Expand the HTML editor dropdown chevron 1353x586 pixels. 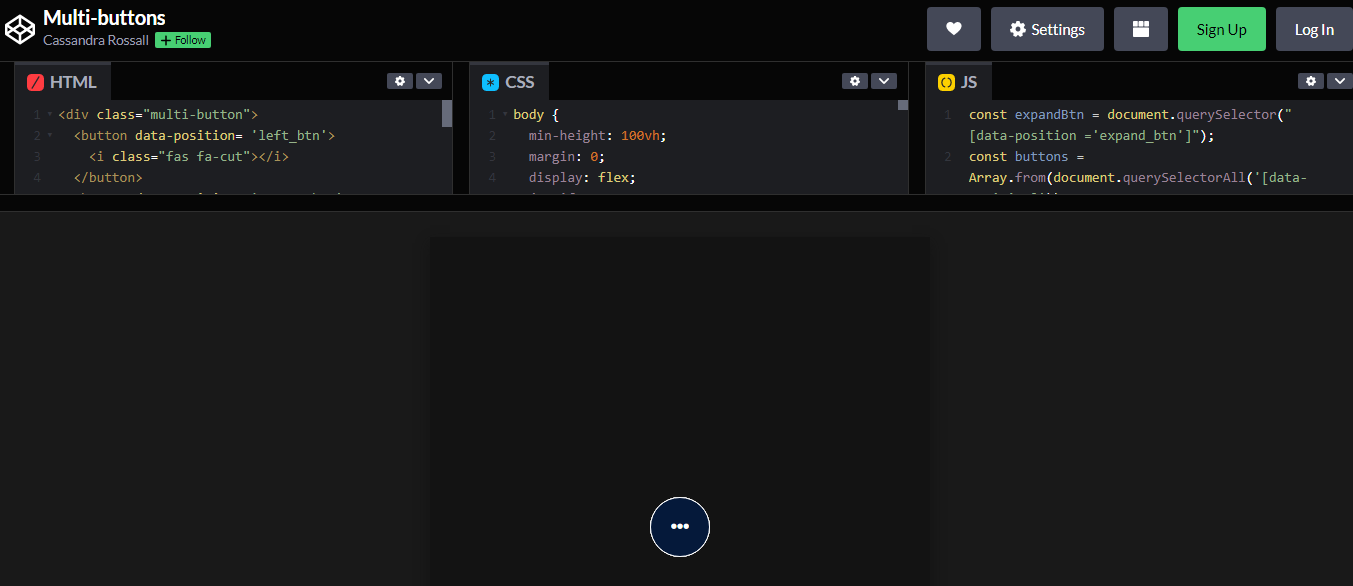click(429, 81)
